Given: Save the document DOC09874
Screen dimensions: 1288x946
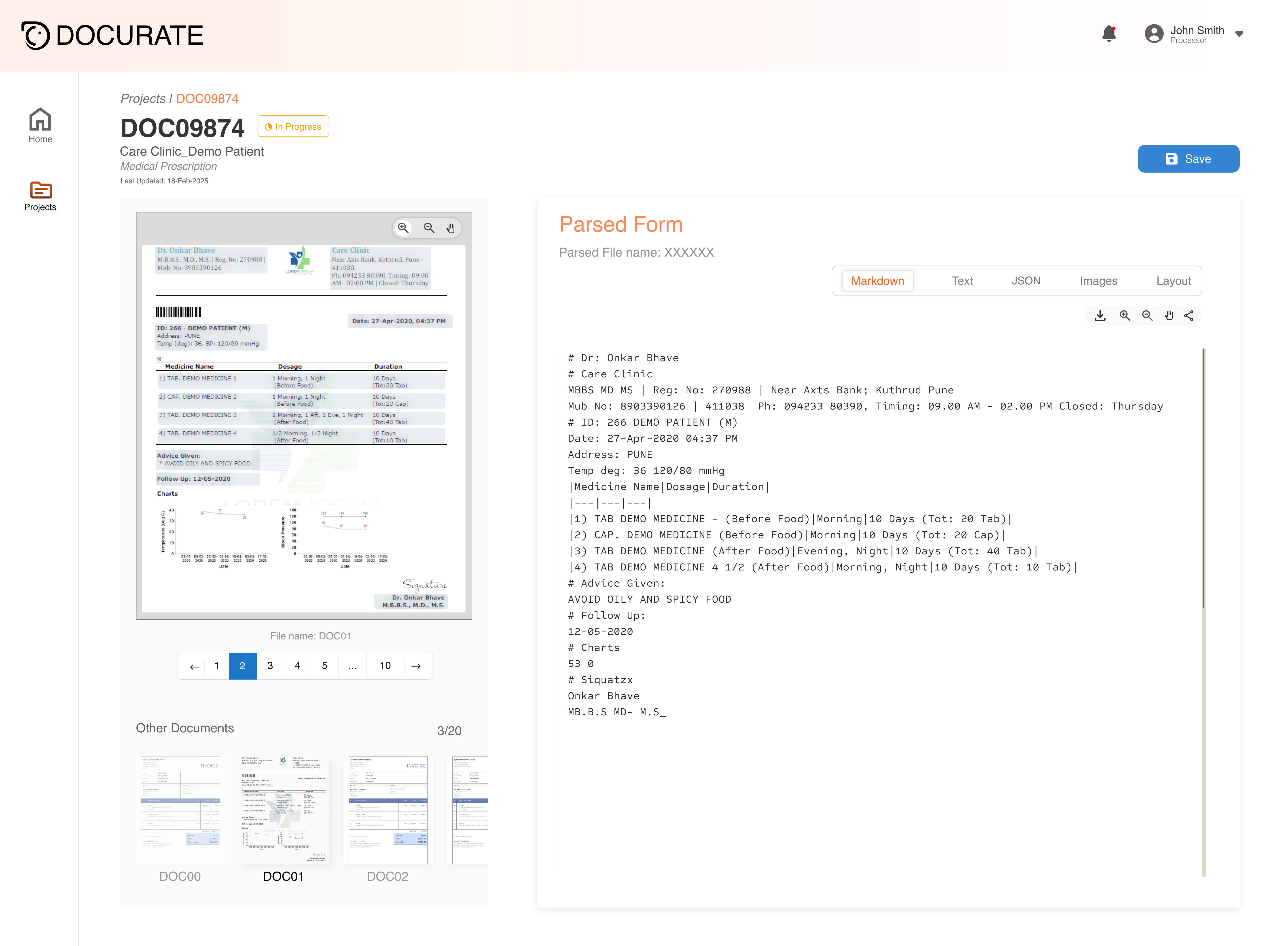Looking at the screenshot, I should pos(1188,159).
